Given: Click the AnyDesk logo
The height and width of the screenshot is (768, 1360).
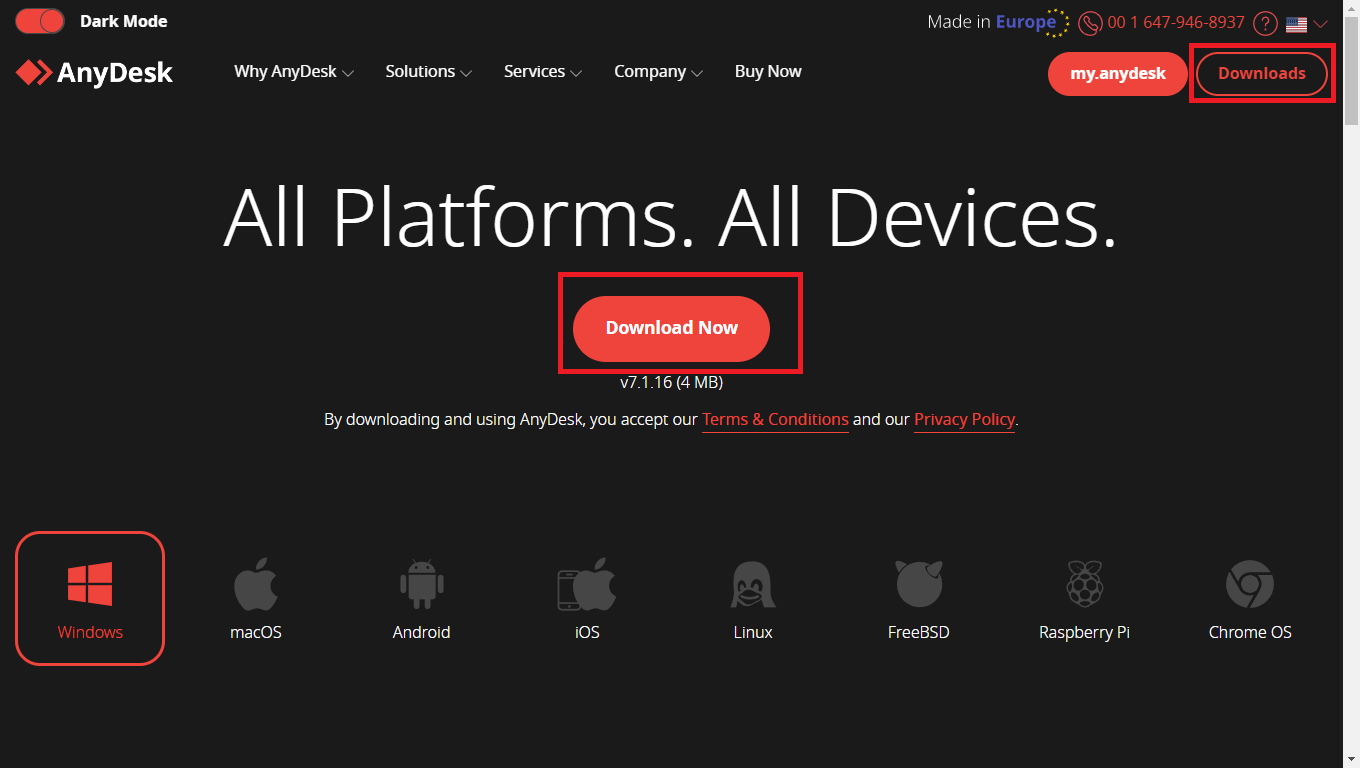Looking at the screenshot, I should click(94, 72).
